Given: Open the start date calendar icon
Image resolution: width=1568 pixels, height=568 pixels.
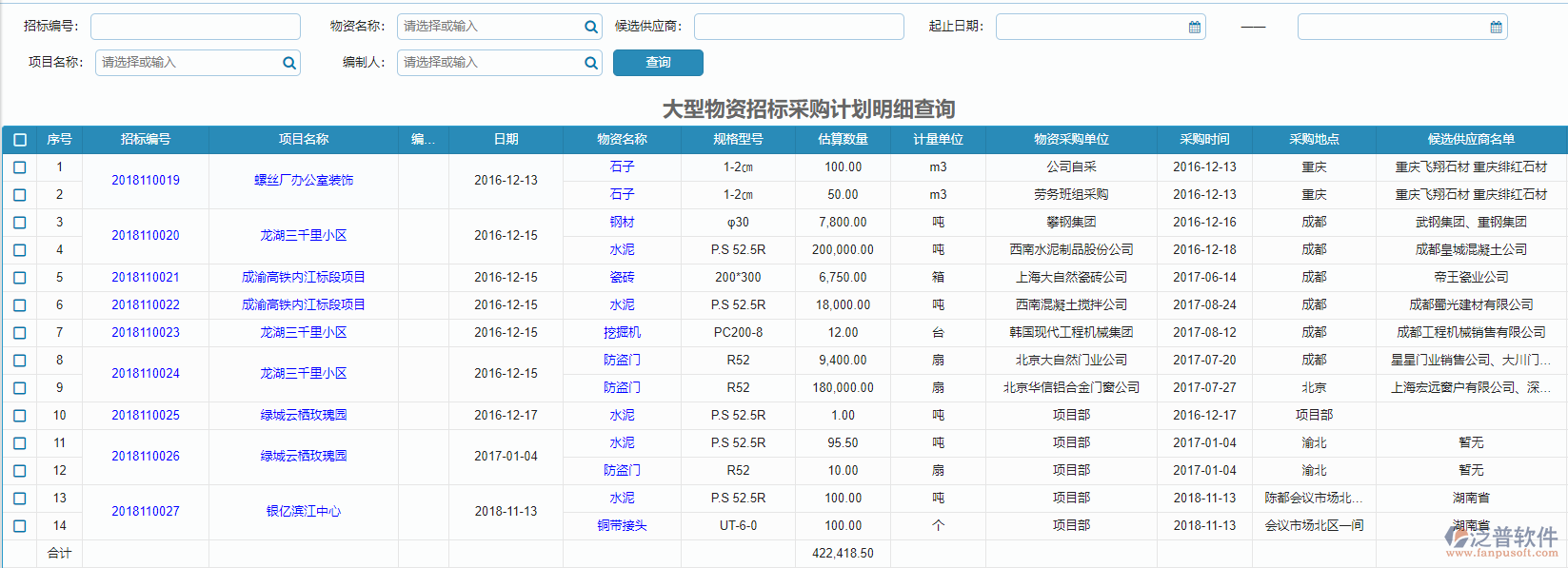Looking at the screenshot, I should 1195,28.
